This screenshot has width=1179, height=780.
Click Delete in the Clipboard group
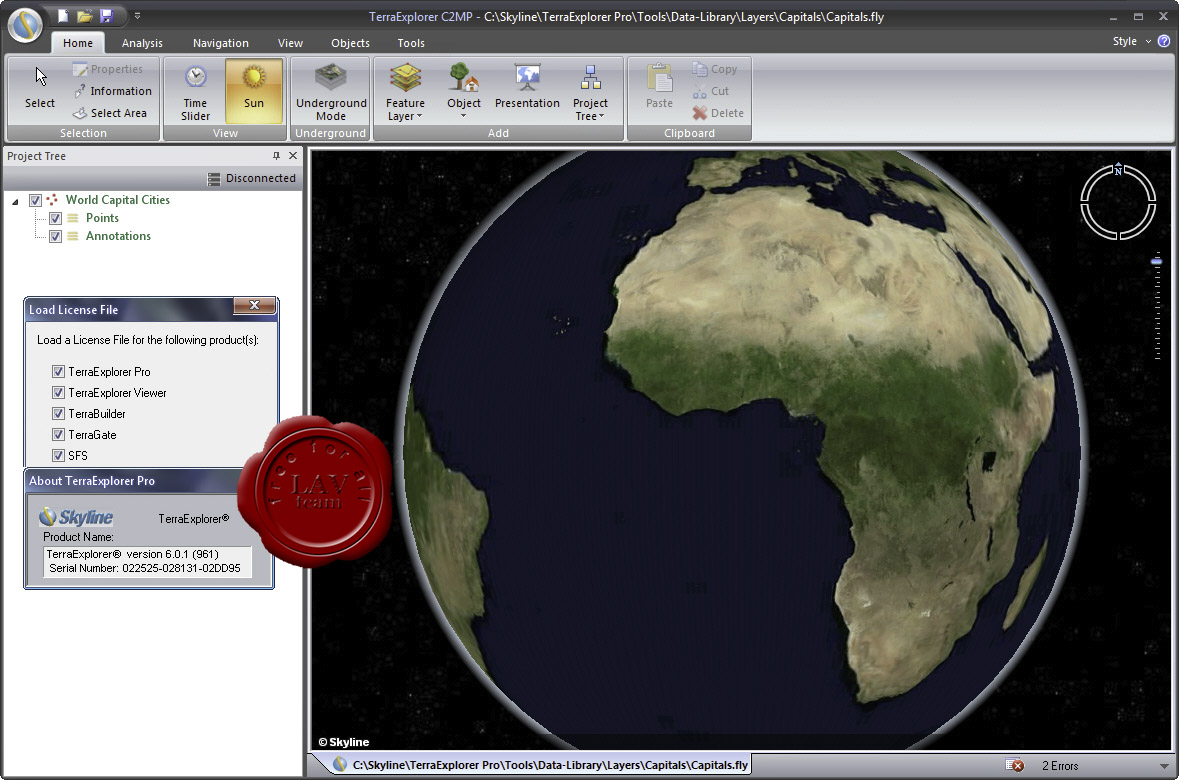point(718,113)
